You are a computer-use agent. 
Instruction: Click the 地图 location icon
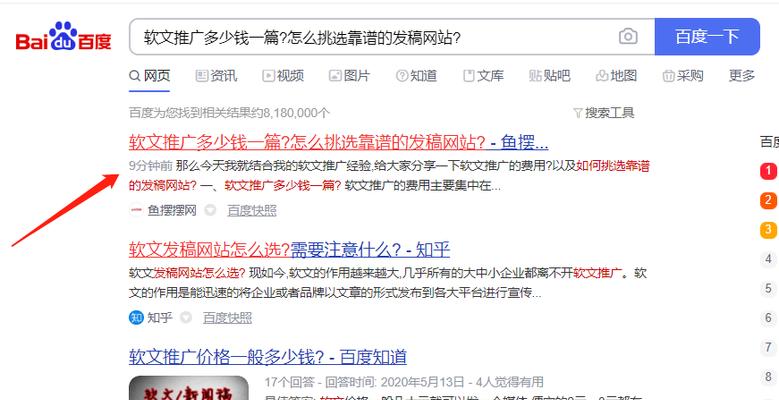602,76
